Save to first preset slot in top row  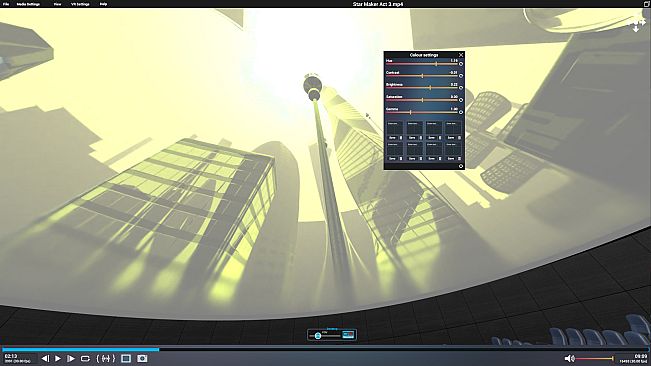392,138
